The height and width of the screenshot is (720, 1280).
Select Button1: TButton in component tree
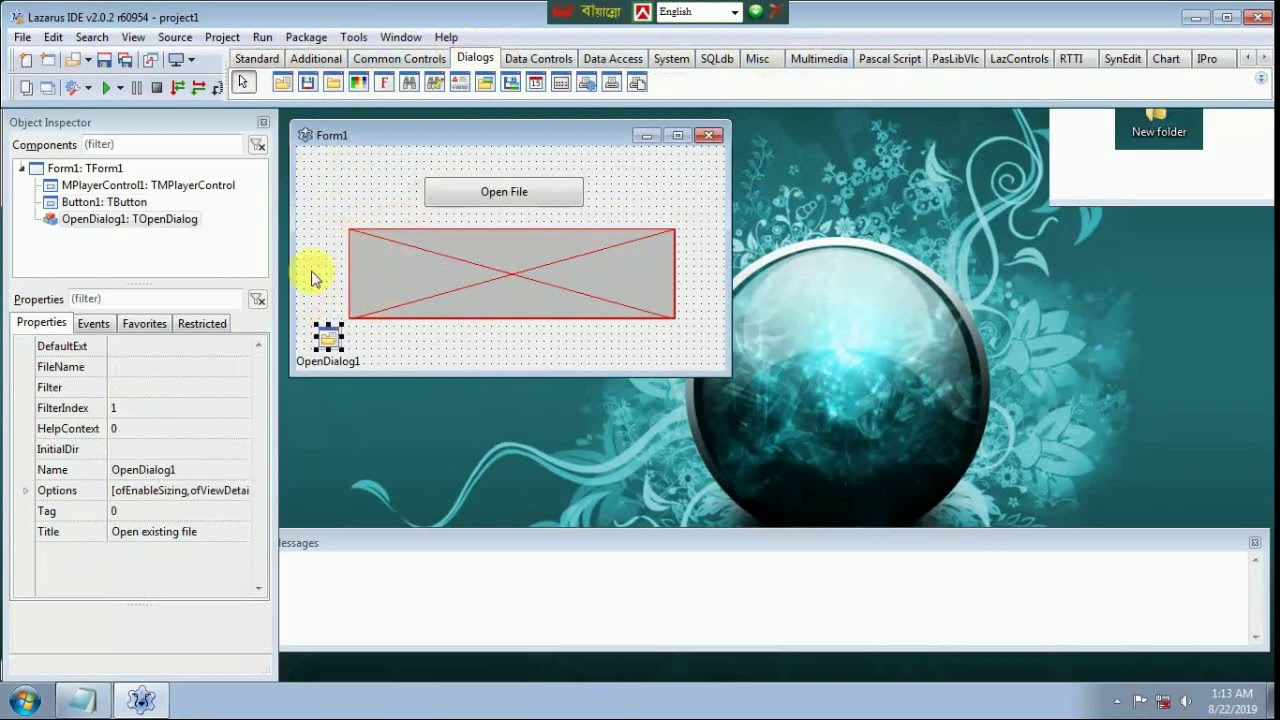(x=104, y=202)
